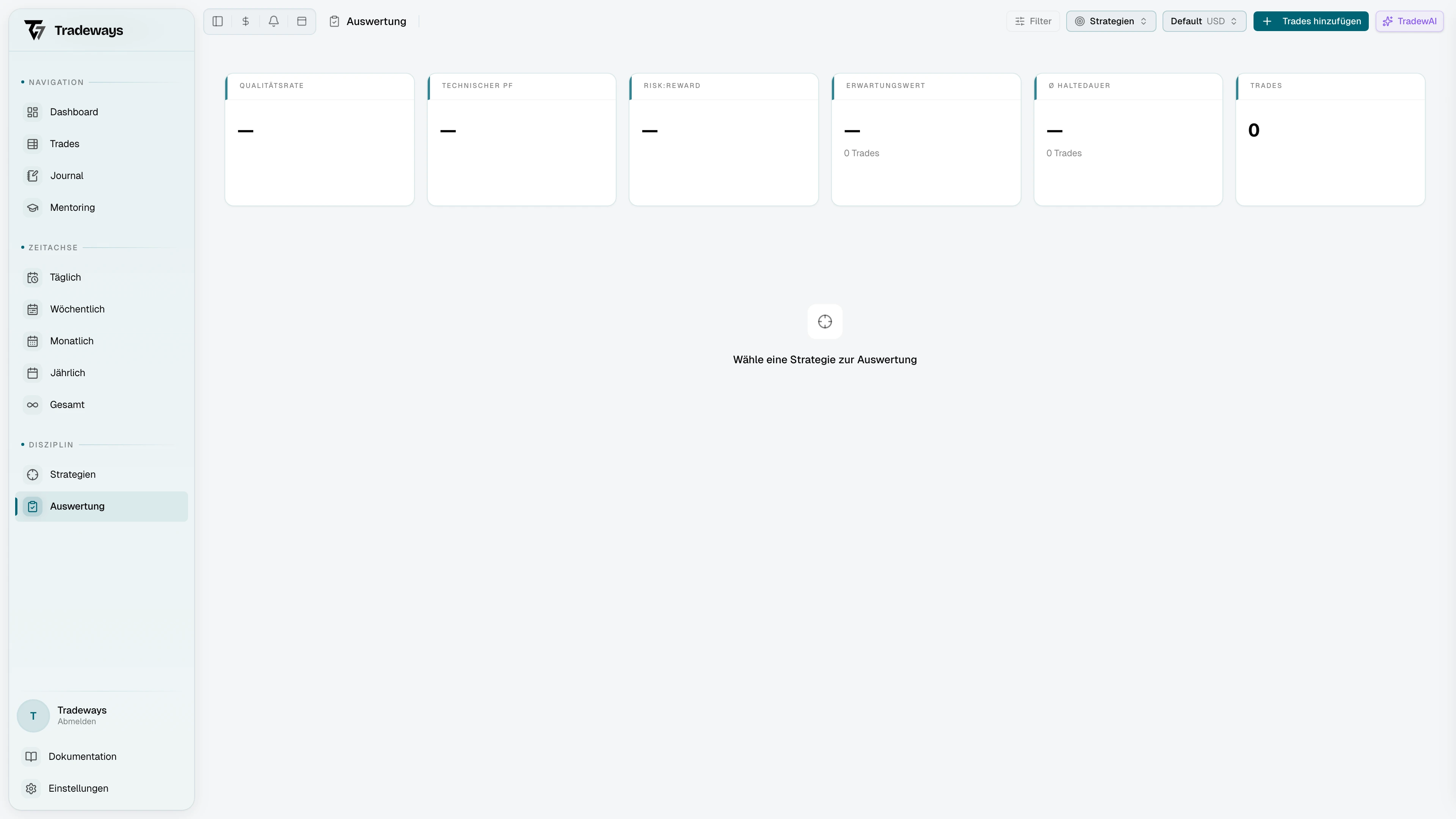
Task: Open the Journal page
Action: pos(67,176)
